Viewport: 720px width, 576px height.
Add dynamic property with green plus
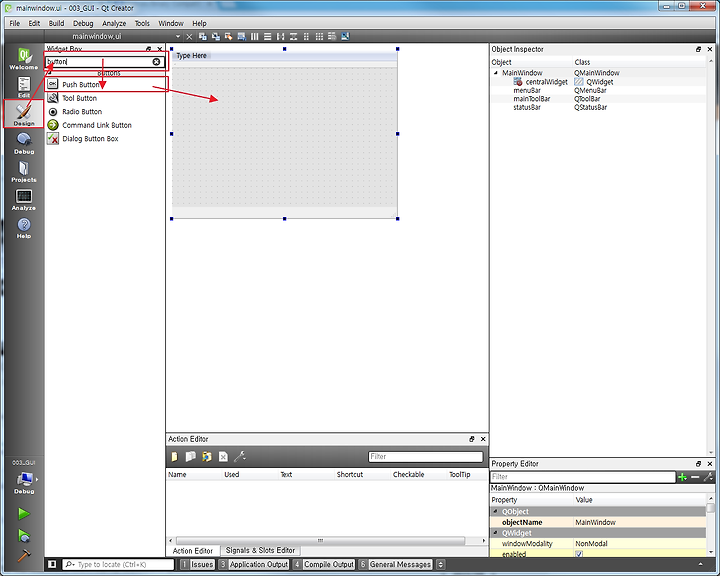coord(682,477)
